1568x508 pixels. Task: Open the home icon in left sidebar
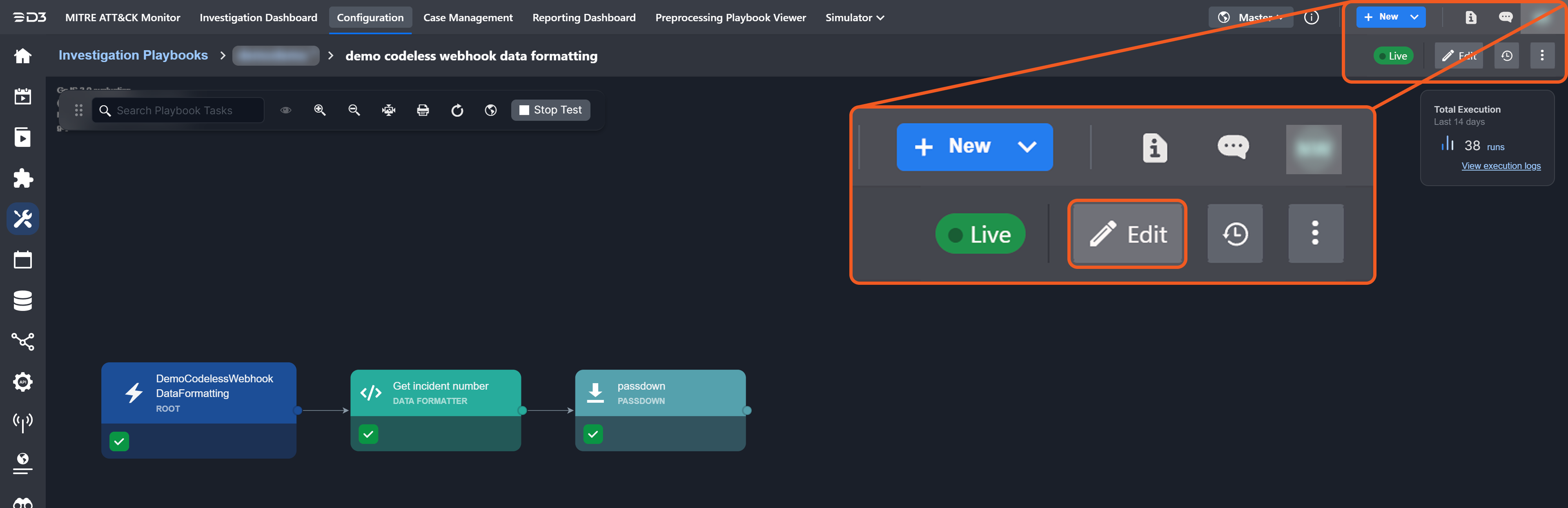tap(22, 56)
